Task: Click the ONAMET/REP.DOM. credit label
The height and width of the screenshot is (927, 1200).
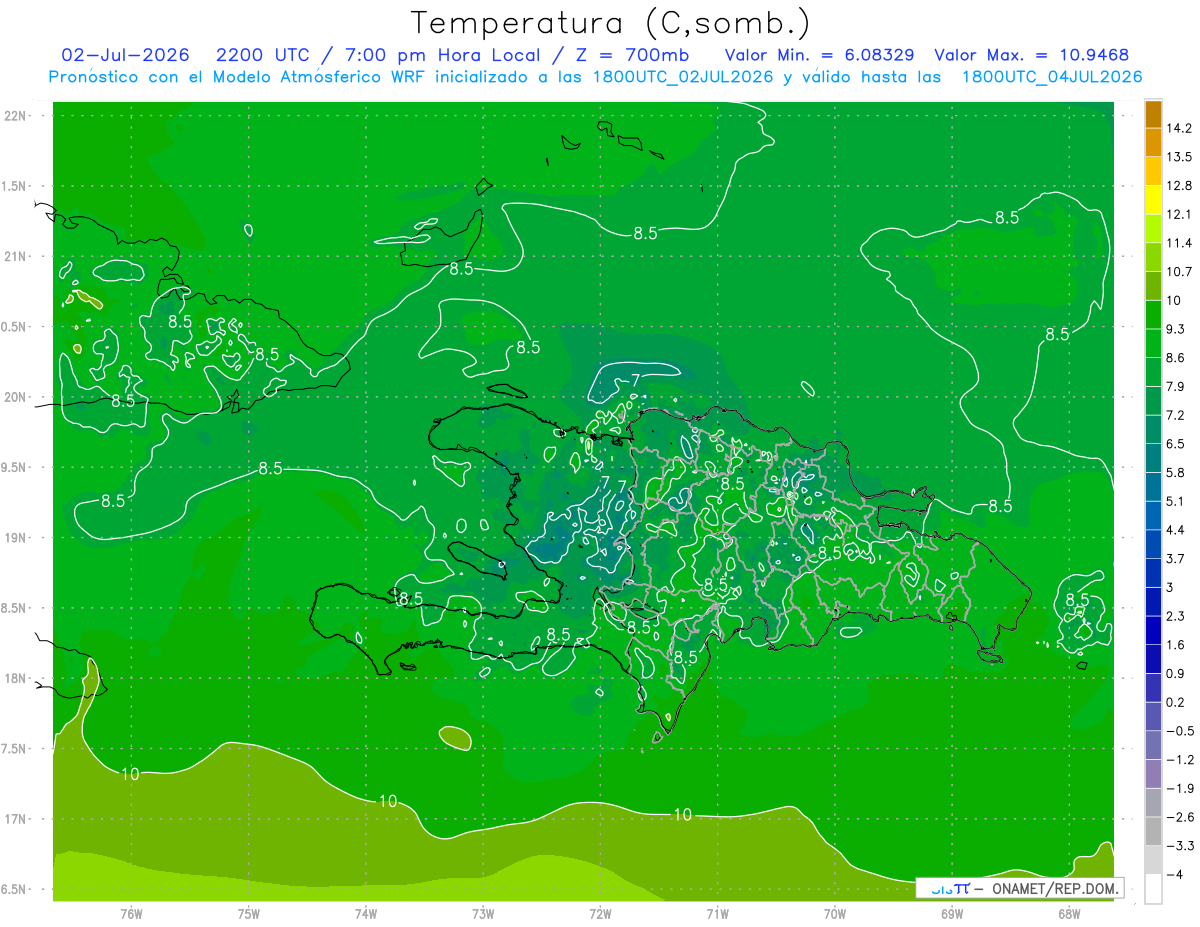Action: (1055, 888)
